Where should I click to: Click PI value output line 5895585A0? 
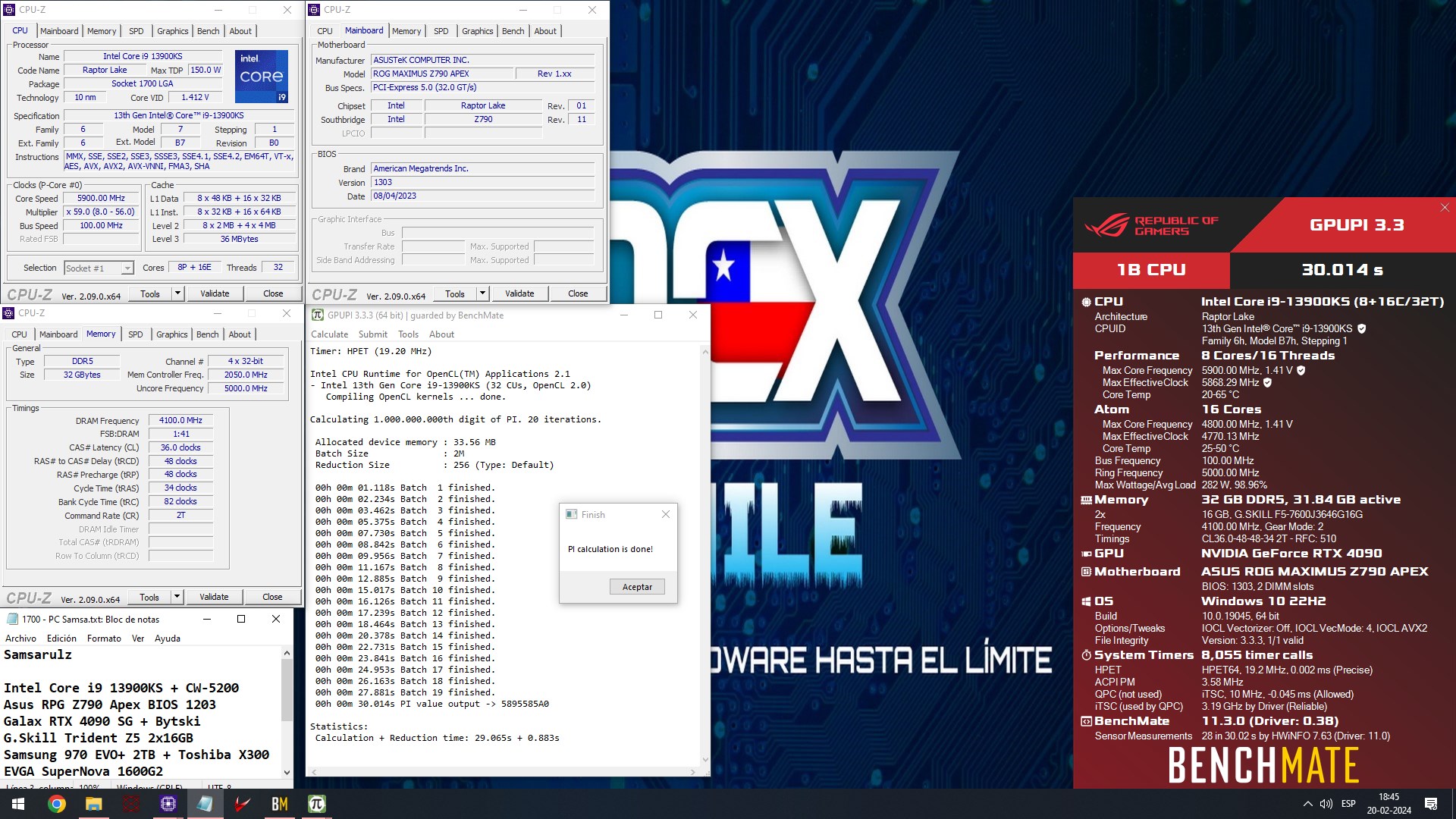coord(432,704)
